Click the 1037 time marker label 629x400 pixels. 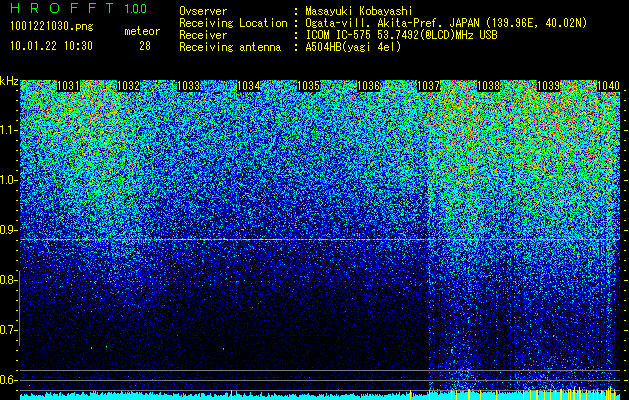[428, 86]
